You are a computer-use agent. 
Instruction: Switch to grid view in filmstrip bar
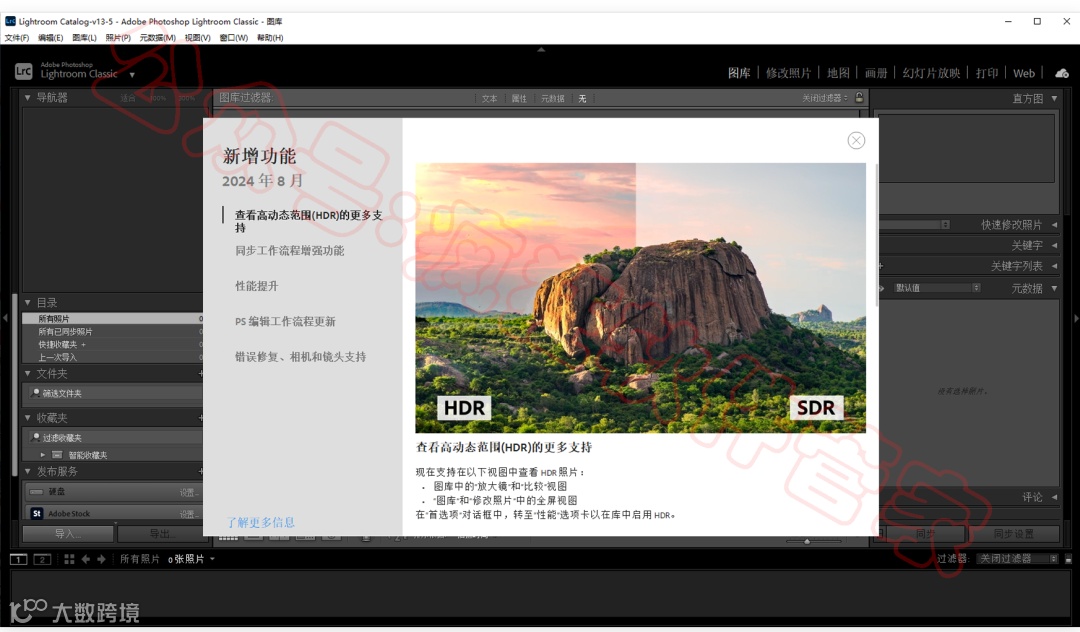(x=69, y=560)
